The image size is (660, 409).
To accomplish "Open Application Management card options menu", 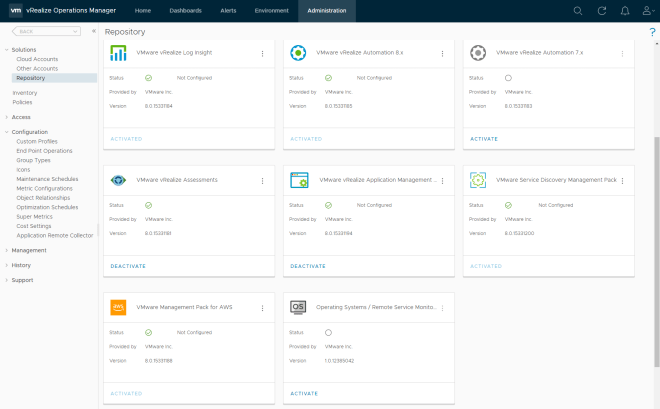I will [x=442, y=181].
